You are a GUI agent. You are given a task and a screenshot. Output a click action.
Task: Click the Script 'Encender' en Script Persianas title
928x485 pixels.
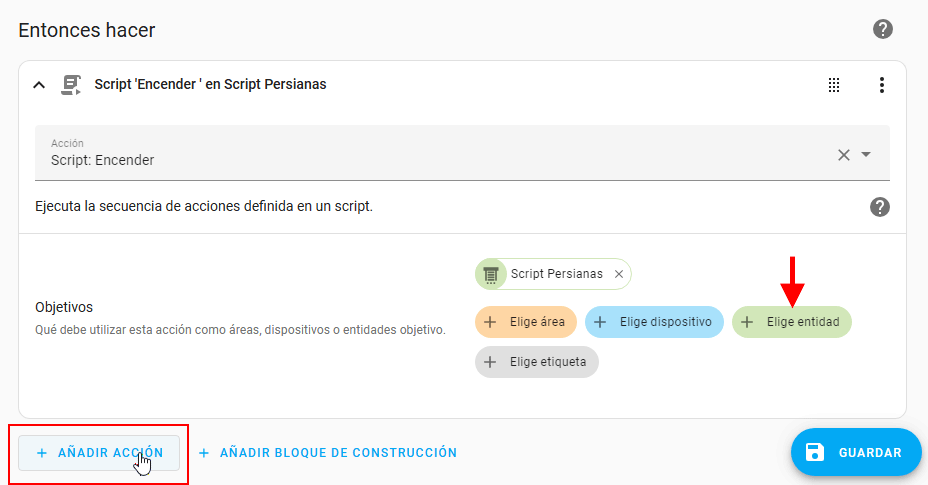(x=210, y=85)
